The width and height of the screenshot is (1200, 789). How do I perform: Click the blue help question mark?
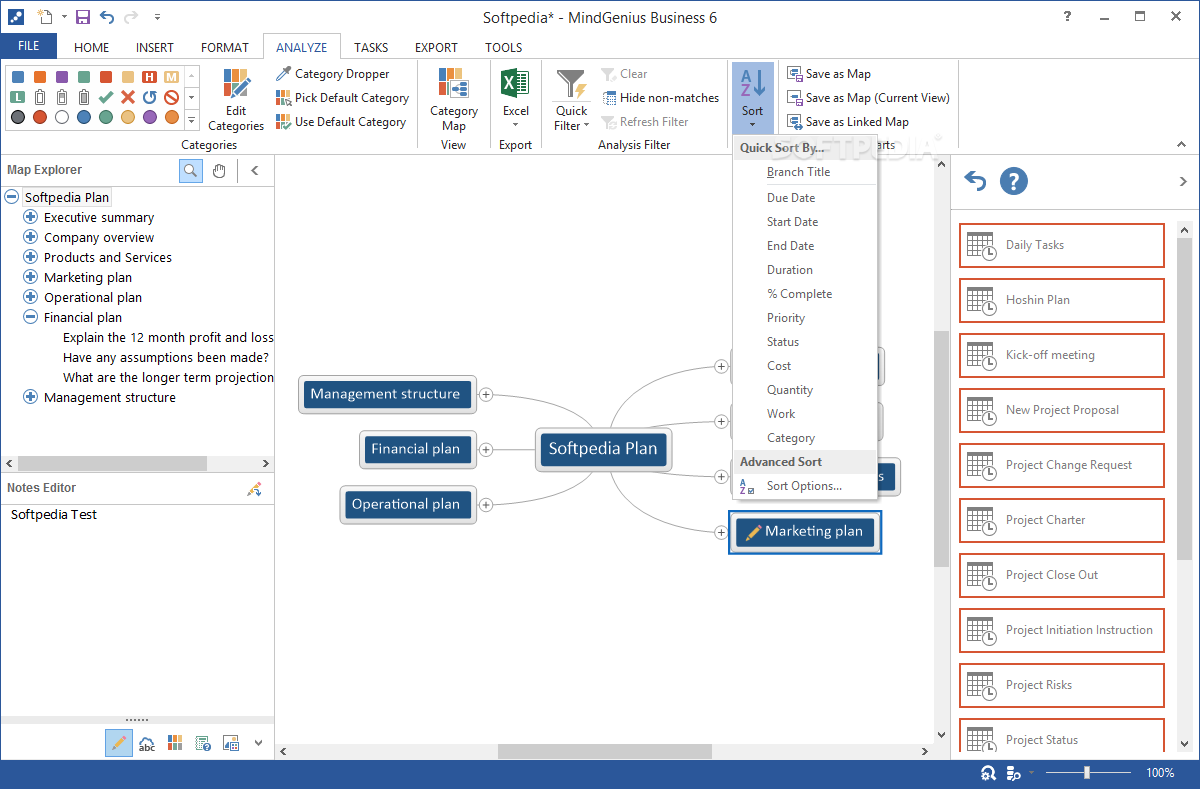1014,181
